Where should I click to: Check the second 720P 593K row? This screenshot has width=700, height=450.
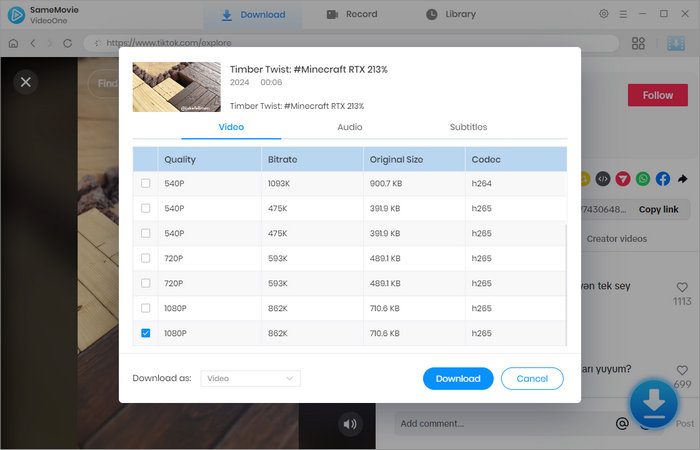[146, 283]
